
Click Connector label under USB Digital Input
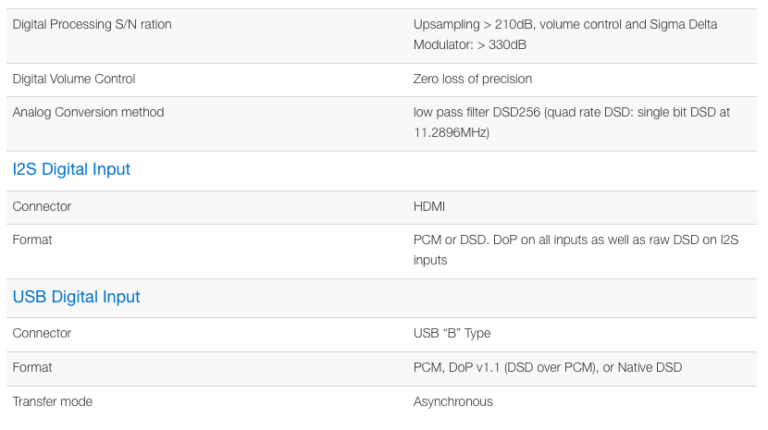pyautogui.click(x=42, y=333)
